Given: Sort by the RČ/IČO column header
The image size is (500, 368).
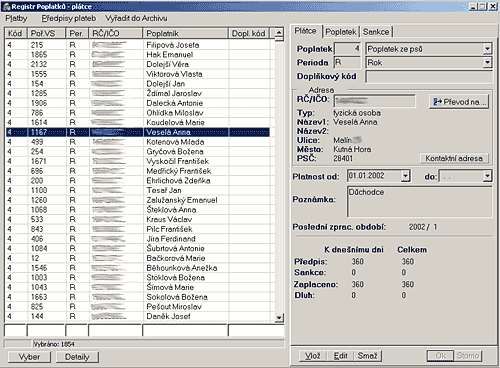Looking at the screenshot, I should (x=116, y=33).
